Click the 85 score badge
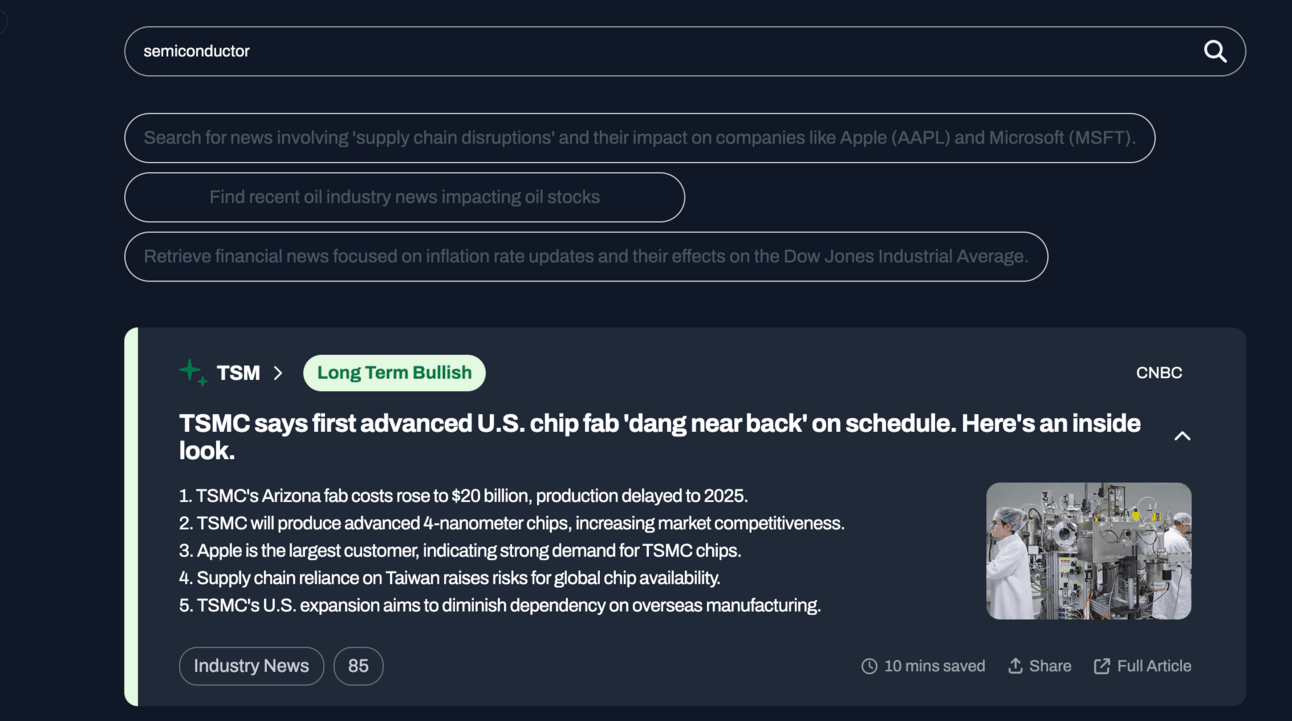 tap(358, 666)
